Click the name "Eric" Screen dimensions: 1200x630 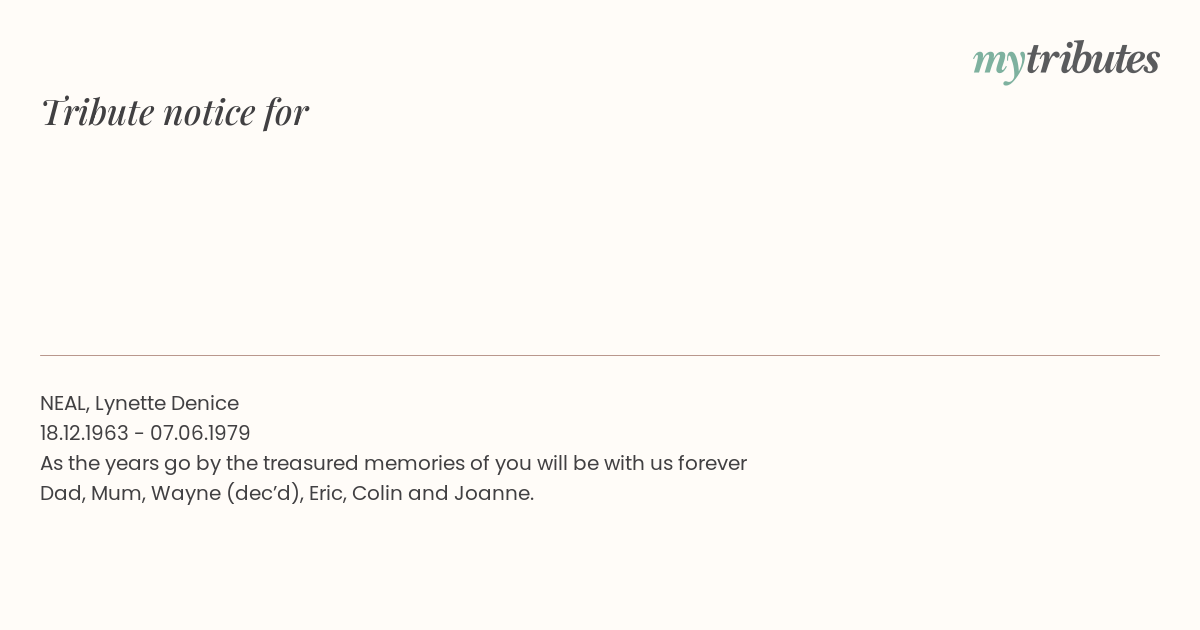point(325,493)
